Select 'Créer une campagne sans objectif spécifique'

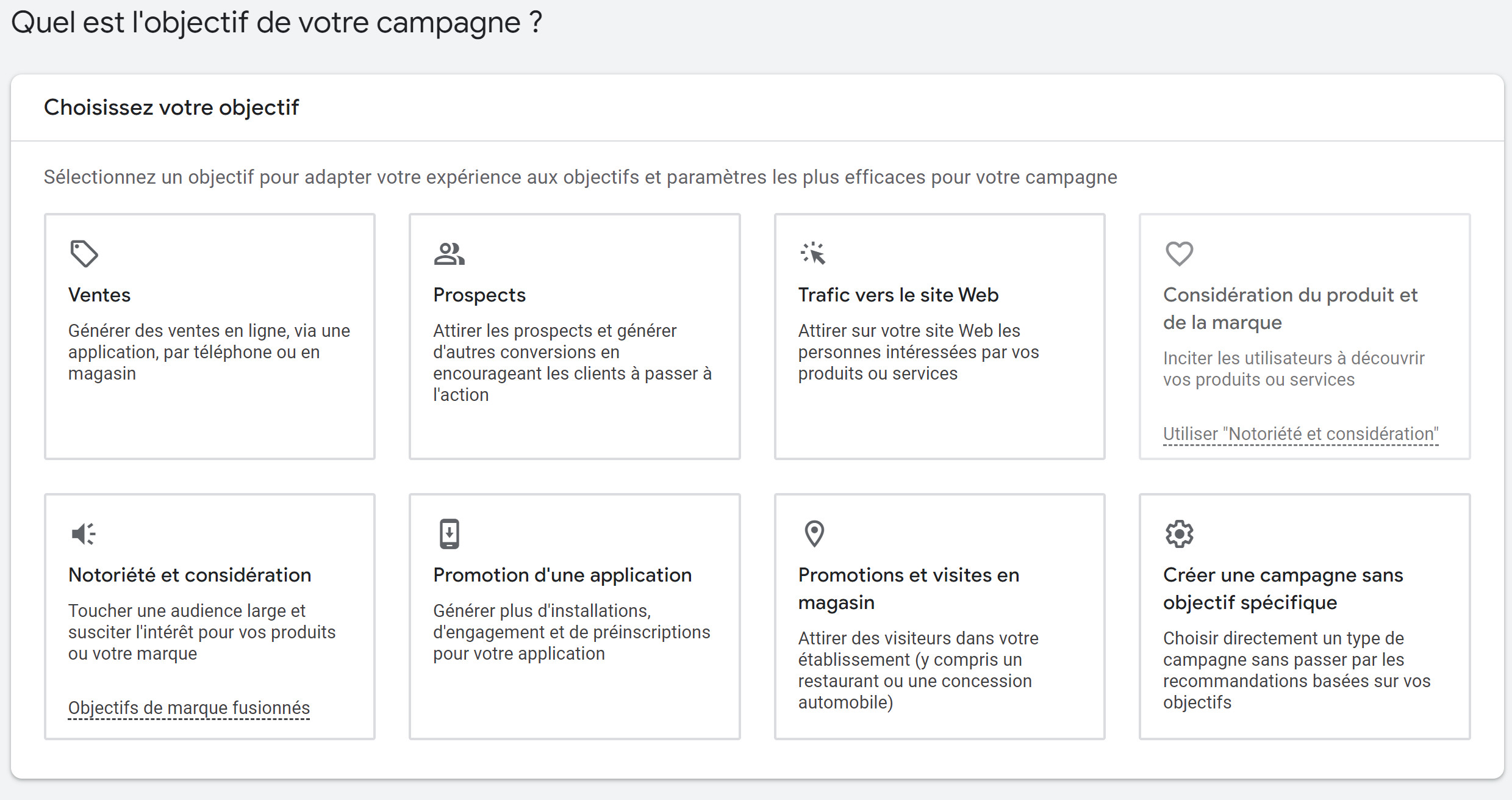pos(1283,588)
